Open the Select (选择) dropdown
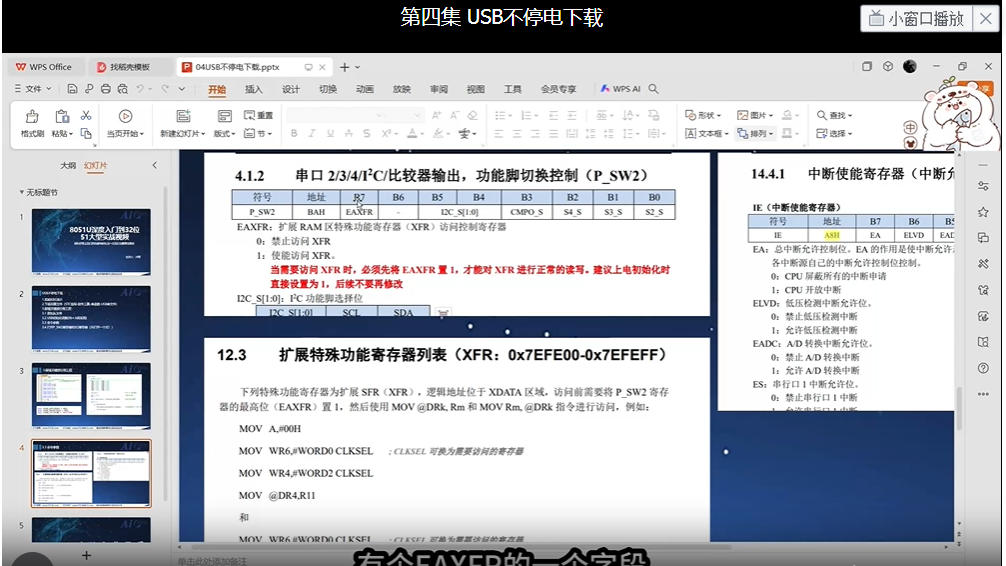The width and height of the screenshot is (1006, 566). [x=834, y=133]
